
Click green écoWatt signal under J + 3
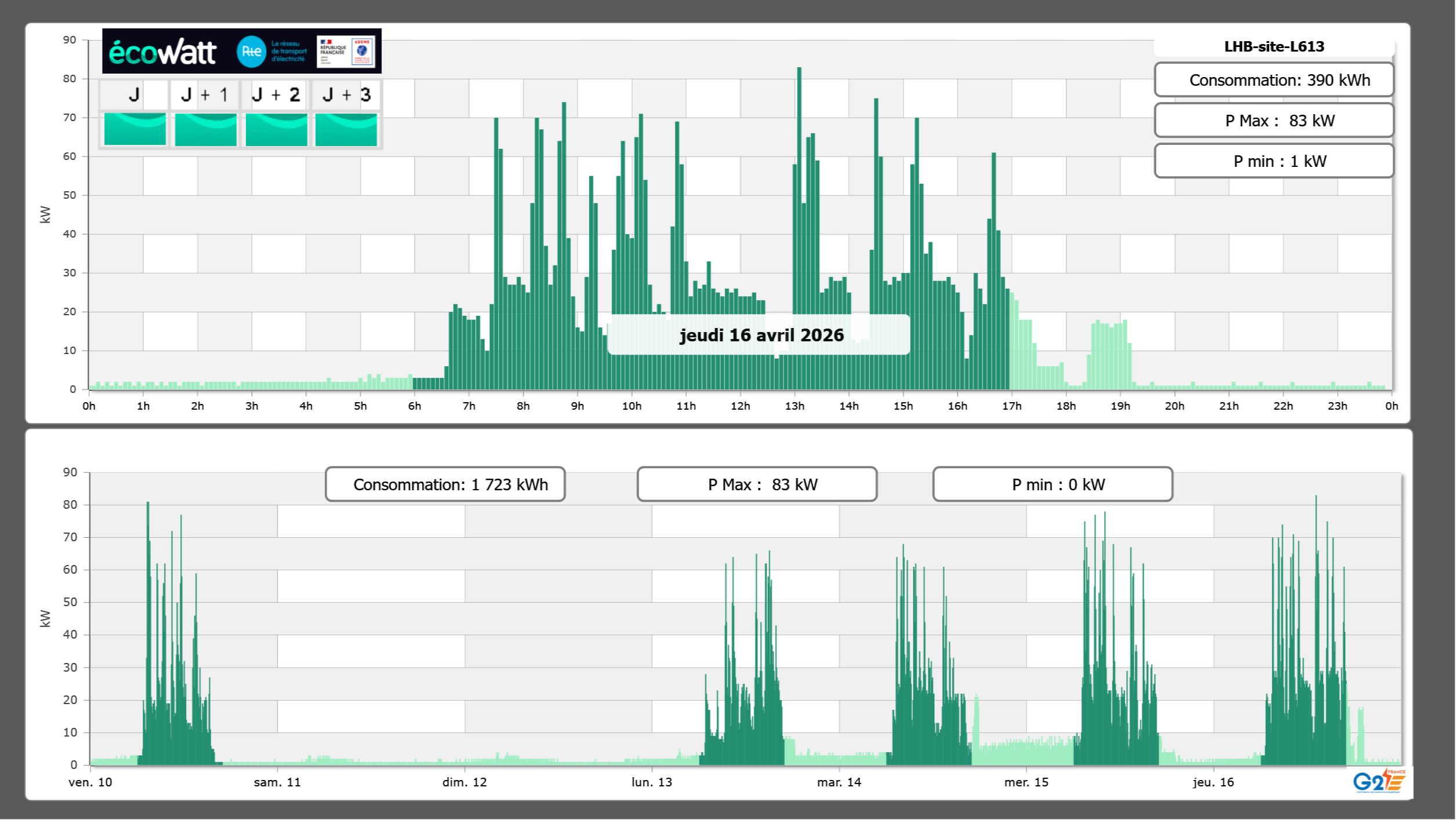pyautogui.click(x=346, y=129)
